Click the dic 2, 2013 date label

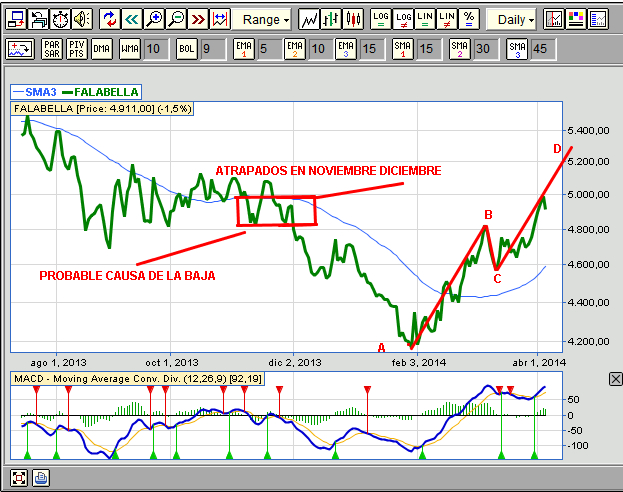(295, 362)
